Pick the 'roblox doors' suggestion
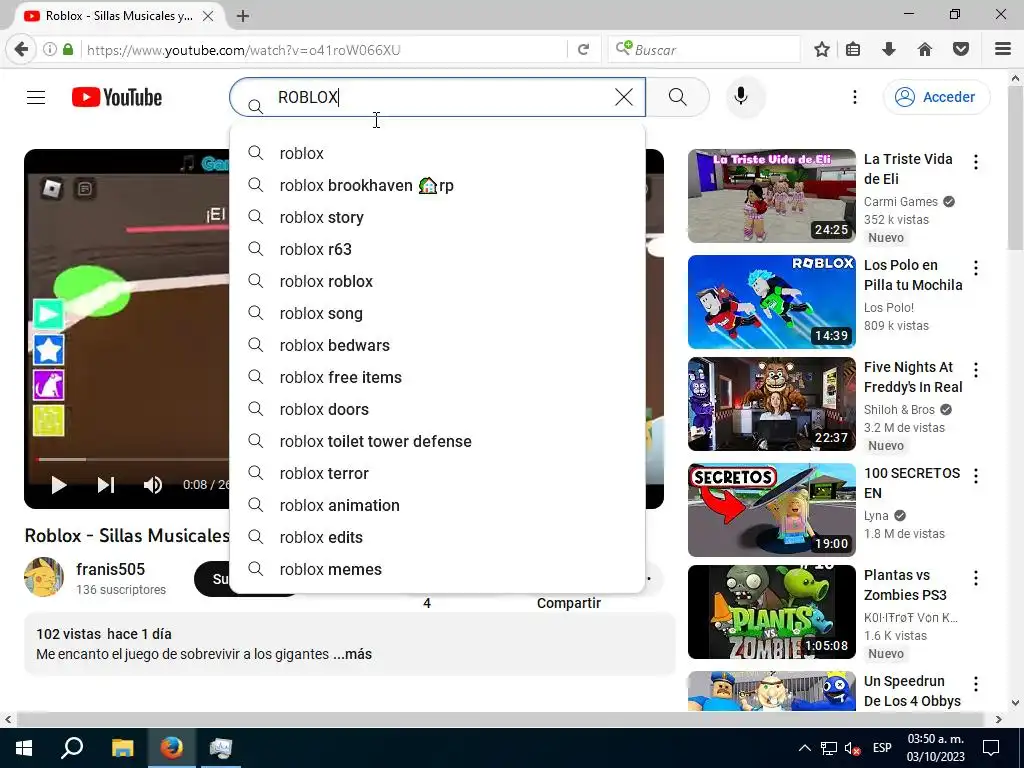Image resolution: width=1024 pixels, height=768 pixels. point(438,409)
